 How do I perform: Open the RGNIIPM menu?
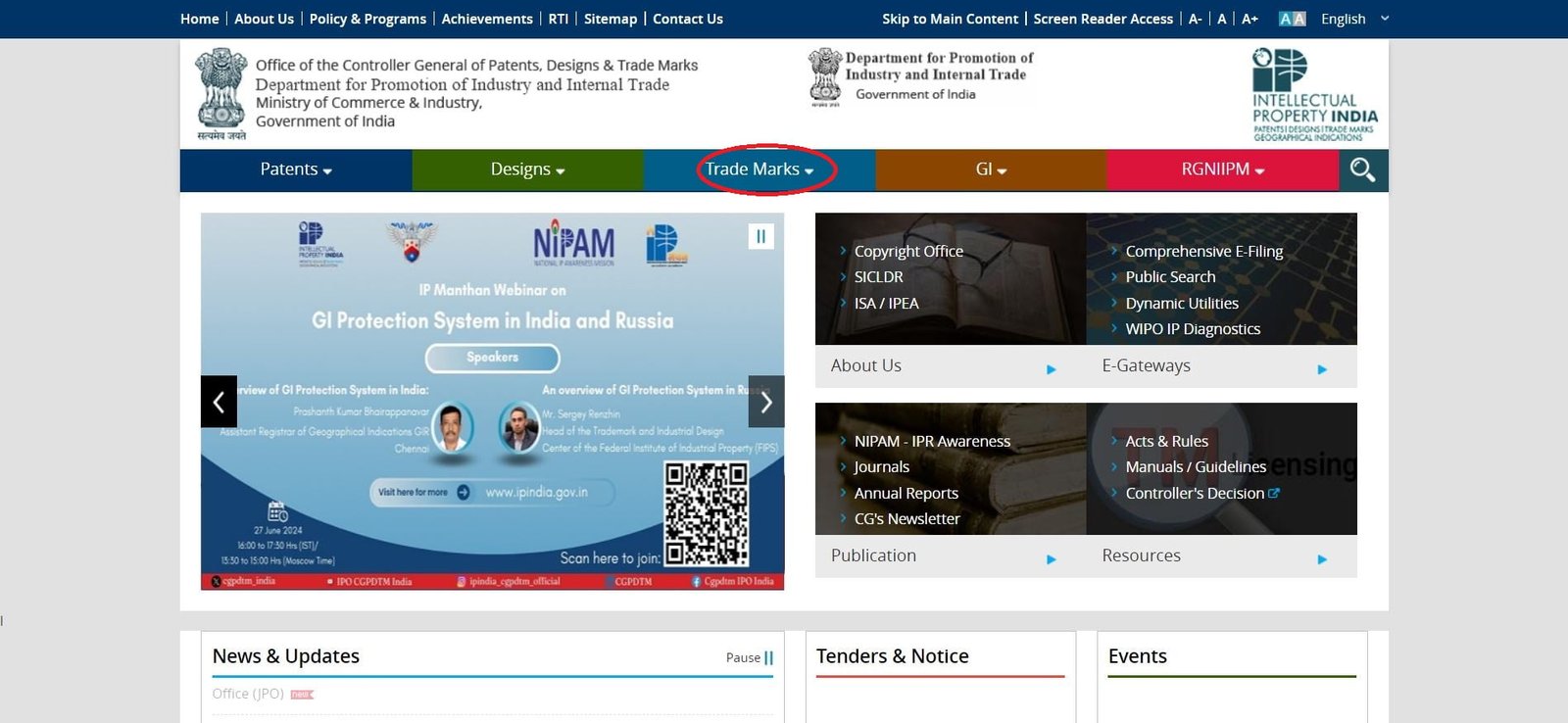point(1222,169)
